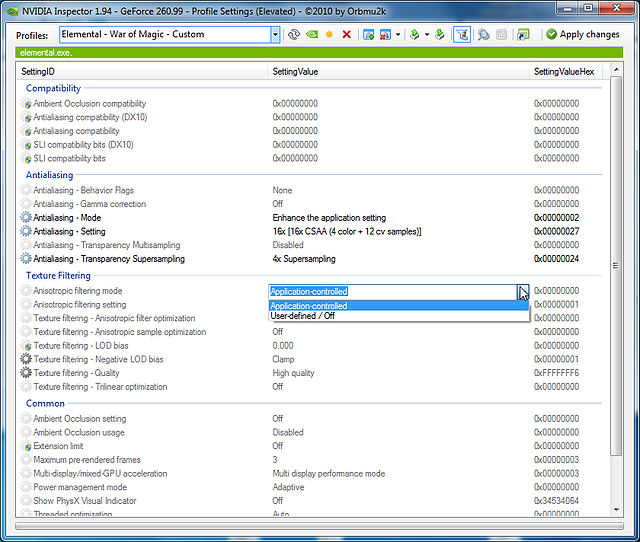Click gear icon of Antialiasing - Setting
Image resolution: width=640 pixels, height=542 pixels.
click(26, 231)
